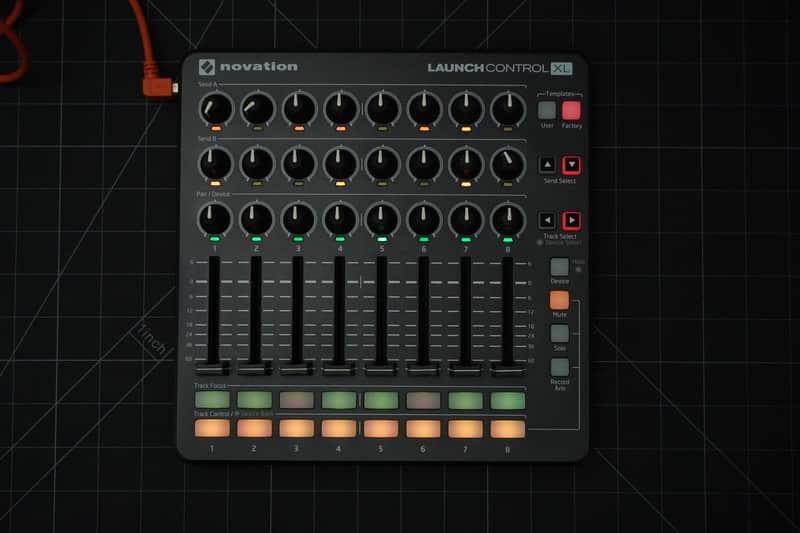Click Track Control button 2
The height and width of the screenshot is (533, 800).
pyautogui.click(x=255, y=428)
